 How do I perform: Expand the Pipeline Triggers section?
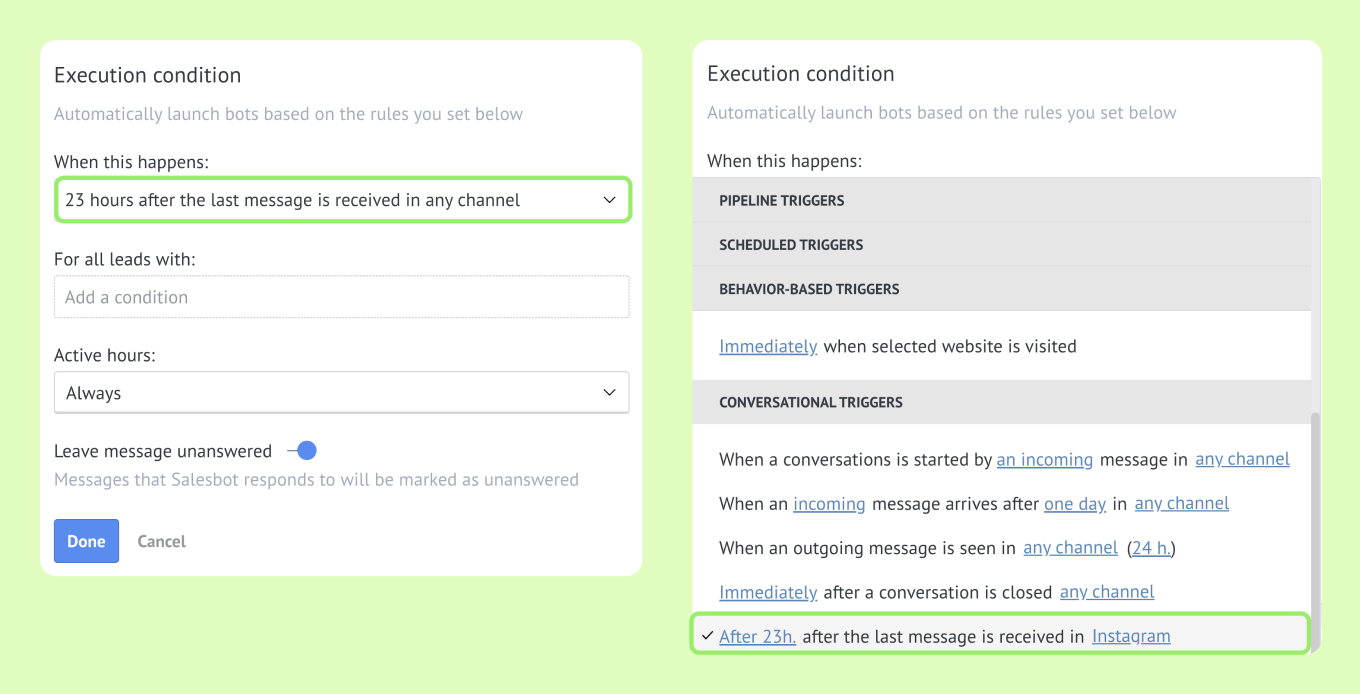(1001, 200)
